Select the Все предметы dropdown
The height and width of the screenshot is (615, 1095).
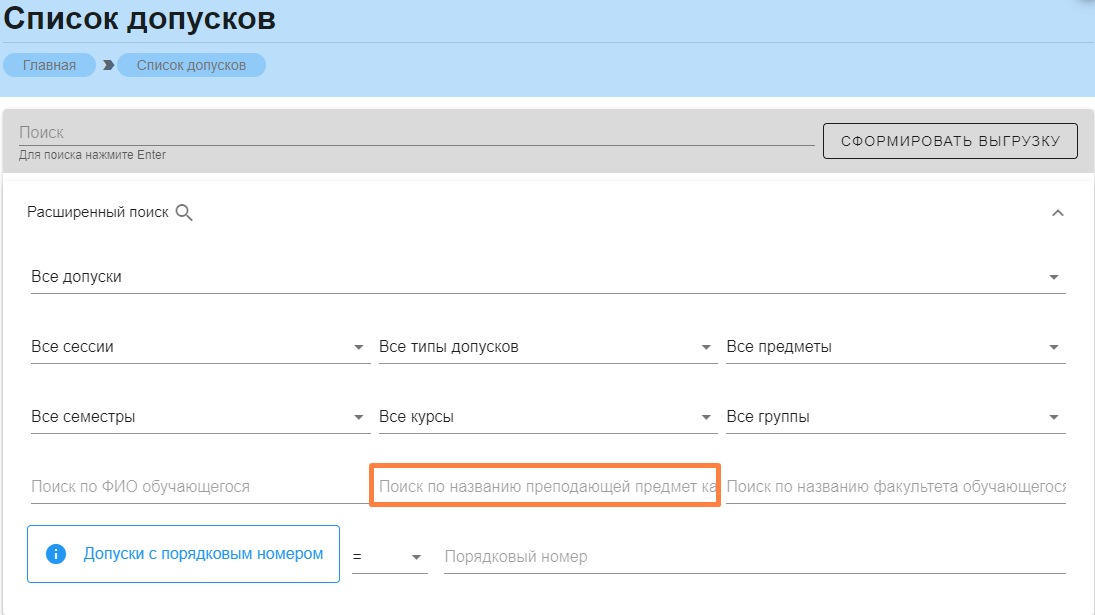(894, 347)
